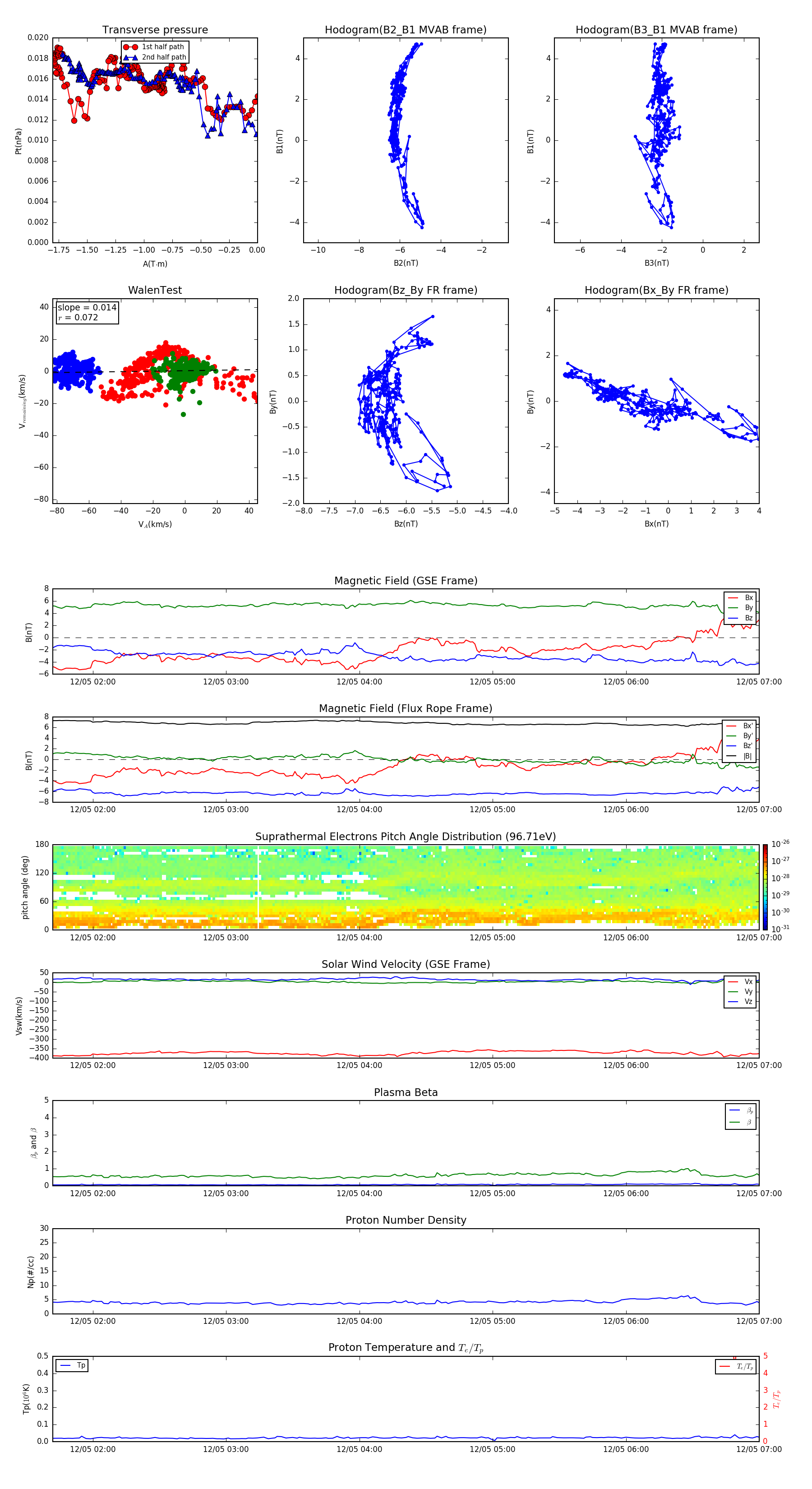Click the 10^-26 colorbar label
This screenshot has width=812, height=1489.
pos(780,844)
